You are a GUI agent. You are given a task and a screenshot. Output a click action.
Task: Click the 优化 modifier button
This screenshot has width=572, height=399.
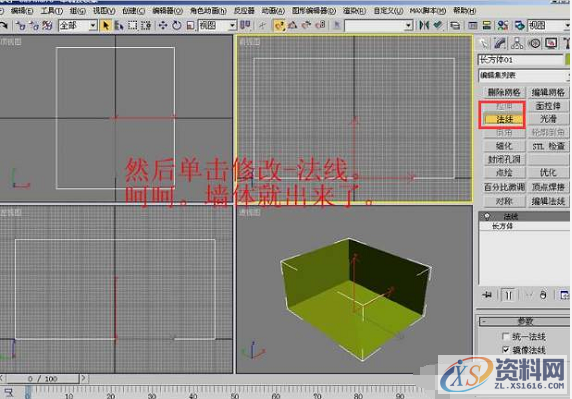tap(548, 173)
